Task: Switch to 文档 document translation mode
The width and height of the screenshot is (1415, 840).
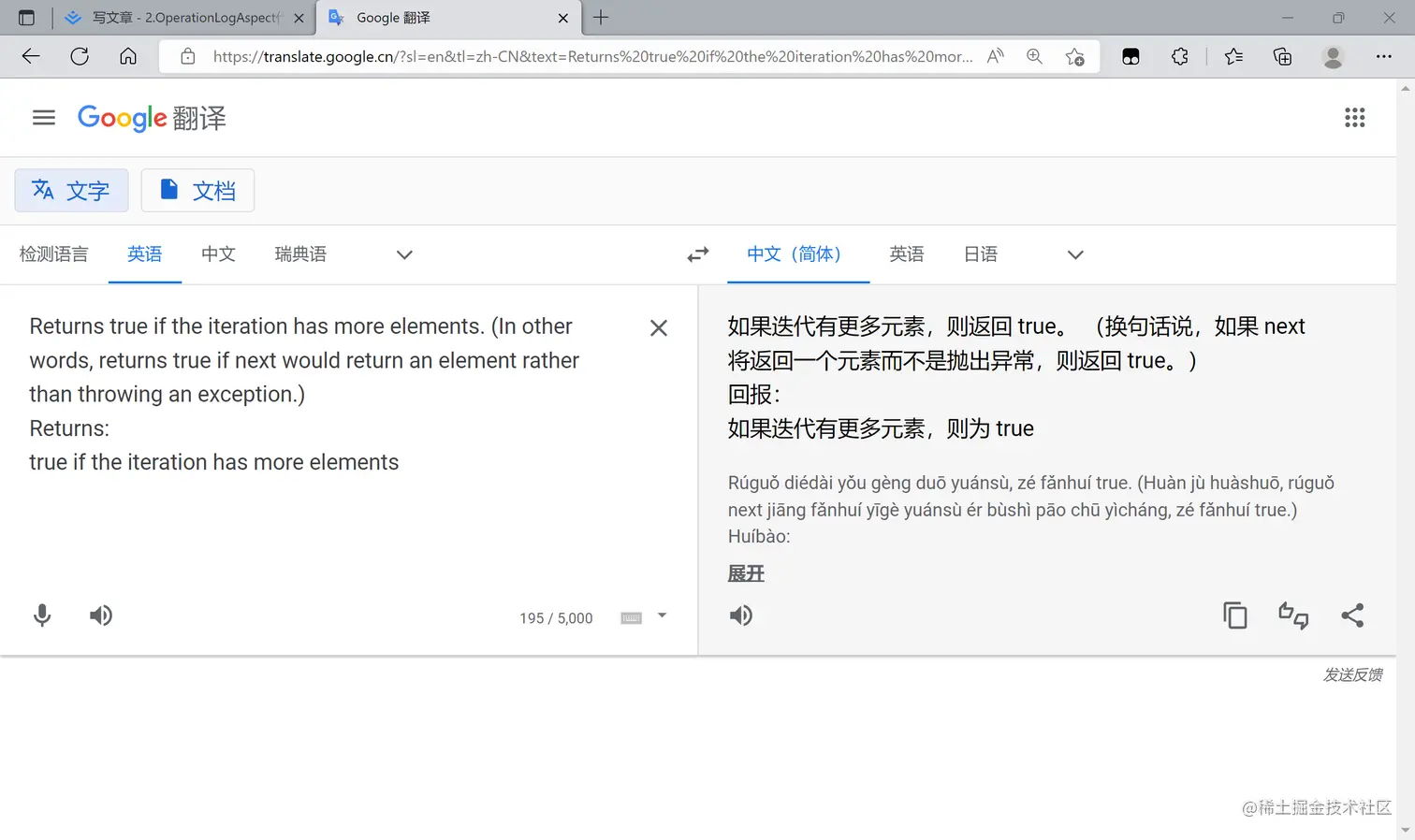Action: [x=197, y=191]
